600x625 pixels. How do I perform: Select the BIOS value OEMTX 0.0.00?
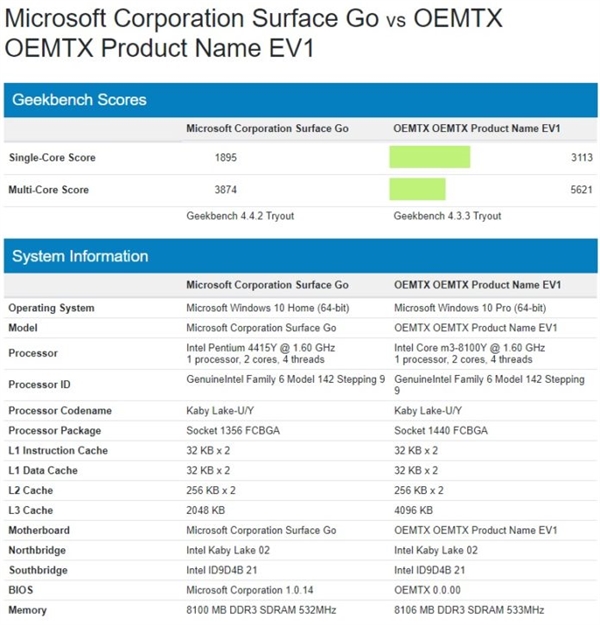(428, 590)
